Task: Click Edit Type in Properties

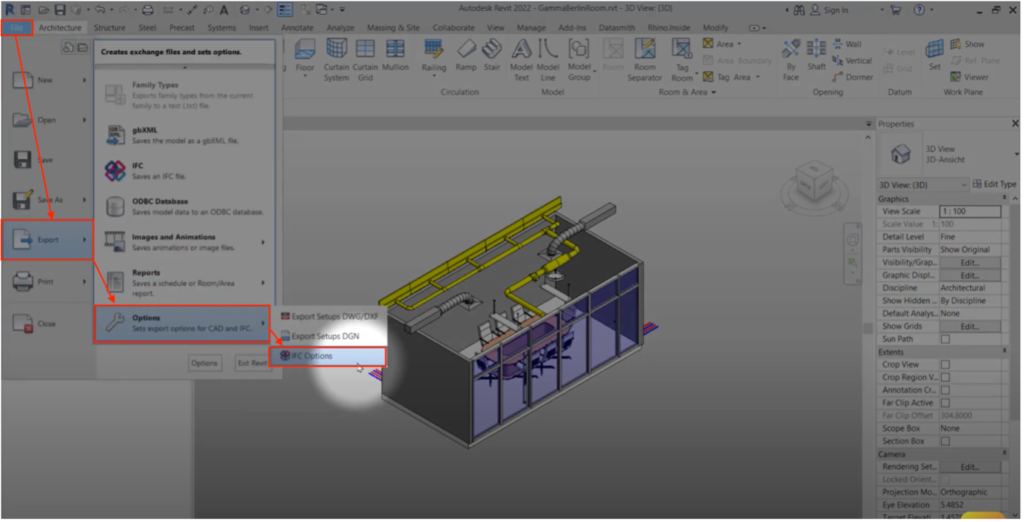Action: click(x=994, y=184)
